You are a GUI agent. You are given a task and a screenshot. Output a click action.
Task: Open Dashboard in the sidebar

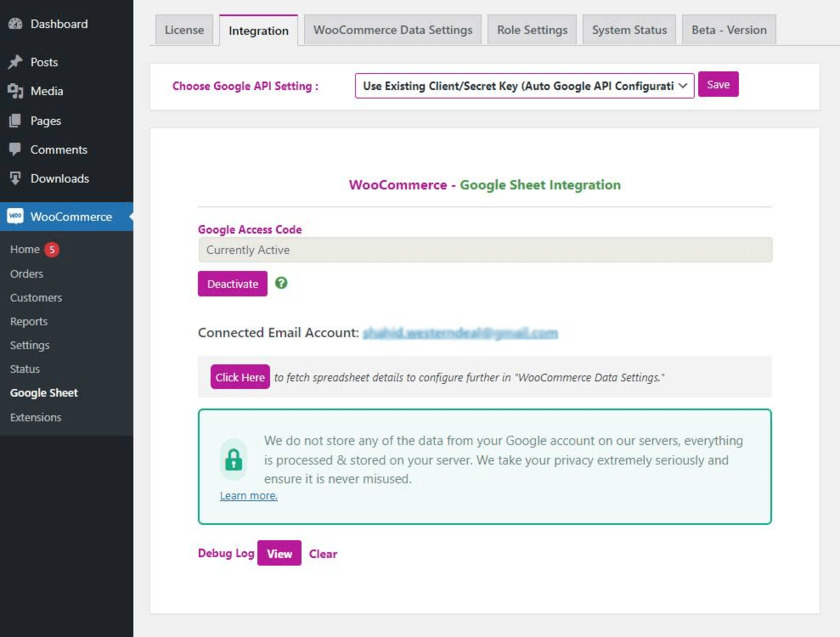[x=59, y=24]
